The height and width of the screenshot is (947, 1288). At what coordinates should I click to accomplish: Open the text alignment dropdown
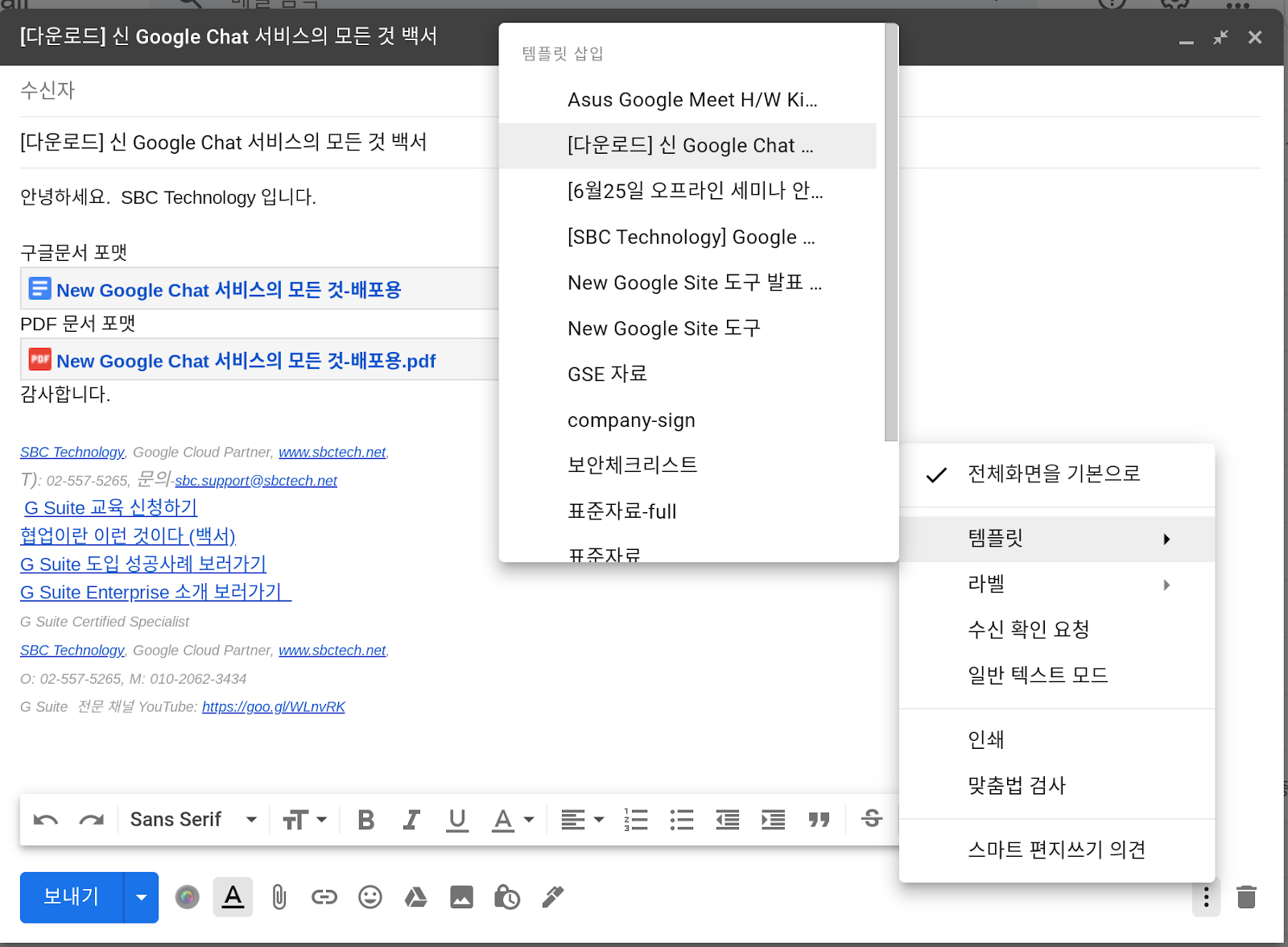[582, 820]
